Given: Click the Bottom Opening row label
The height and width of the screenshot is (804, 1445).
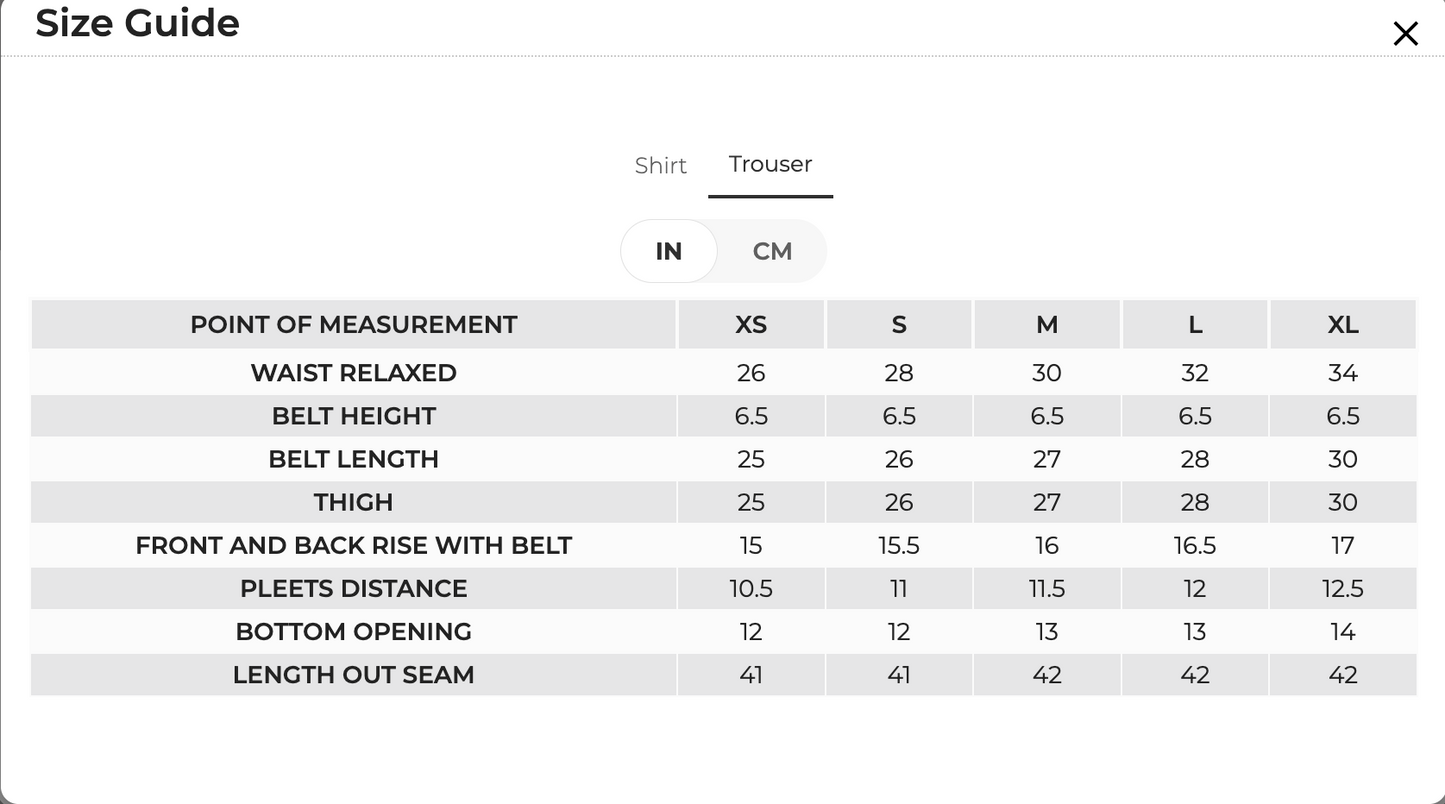Looking at the screenshot, I should click(354, 631).
